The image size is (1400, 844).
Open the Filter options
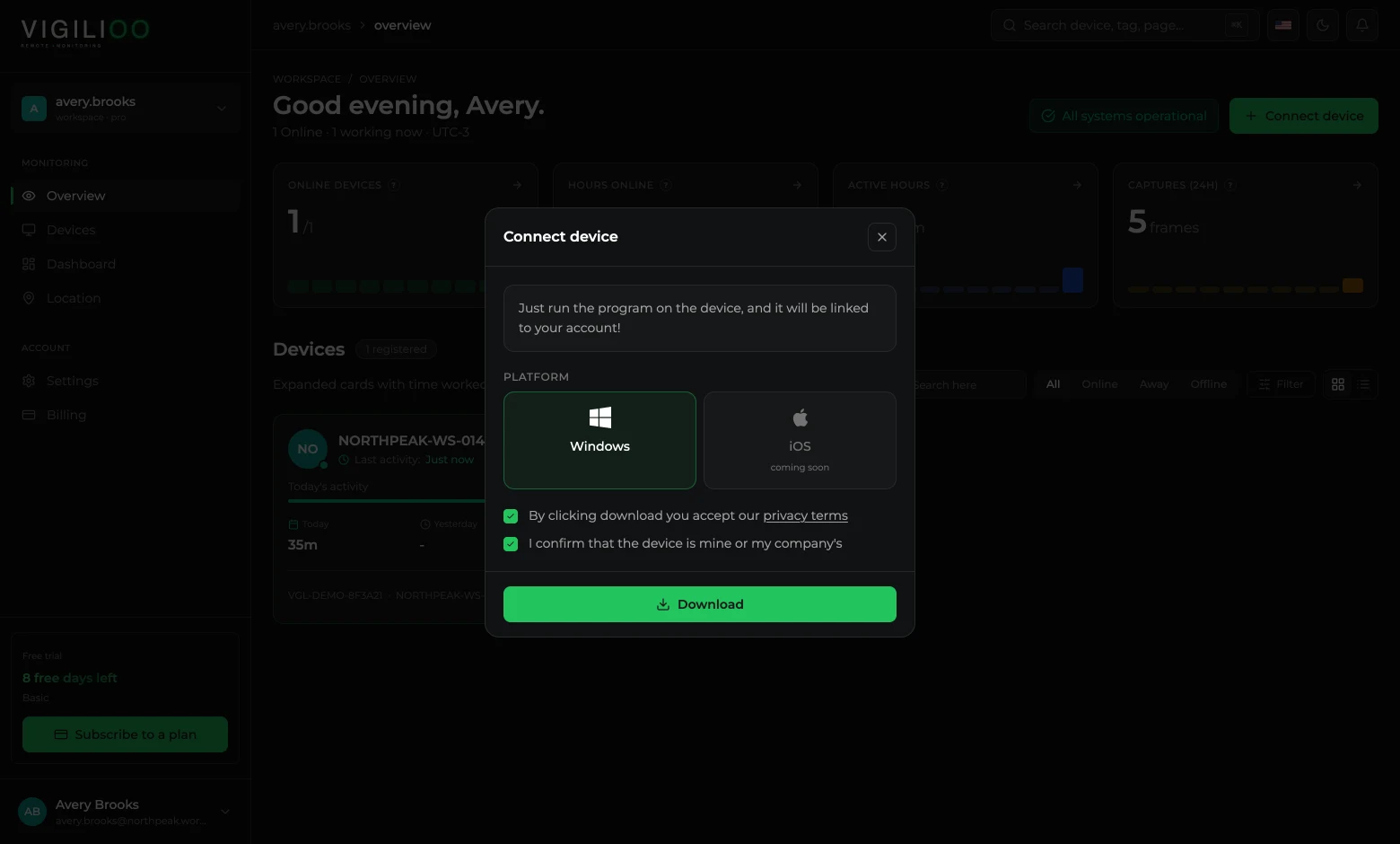[x=1281, y=384]
